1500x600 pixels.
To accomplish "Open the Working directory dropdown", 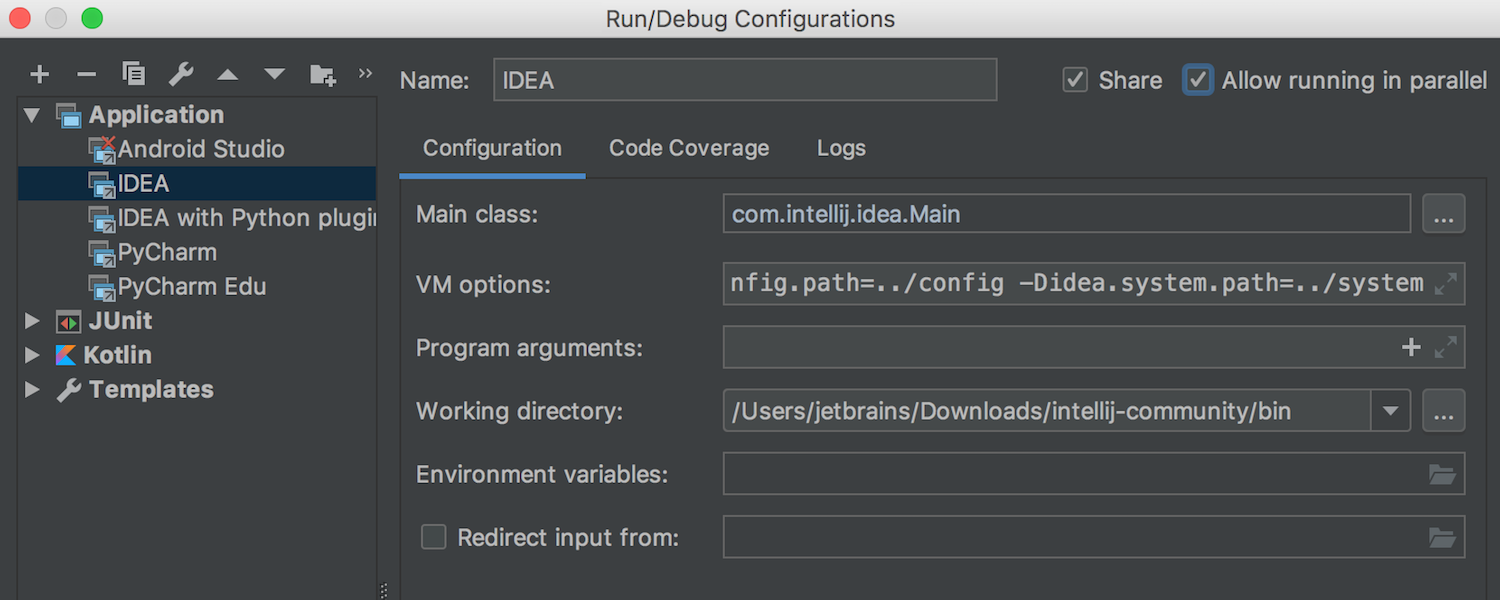I will pos(1390,411).
